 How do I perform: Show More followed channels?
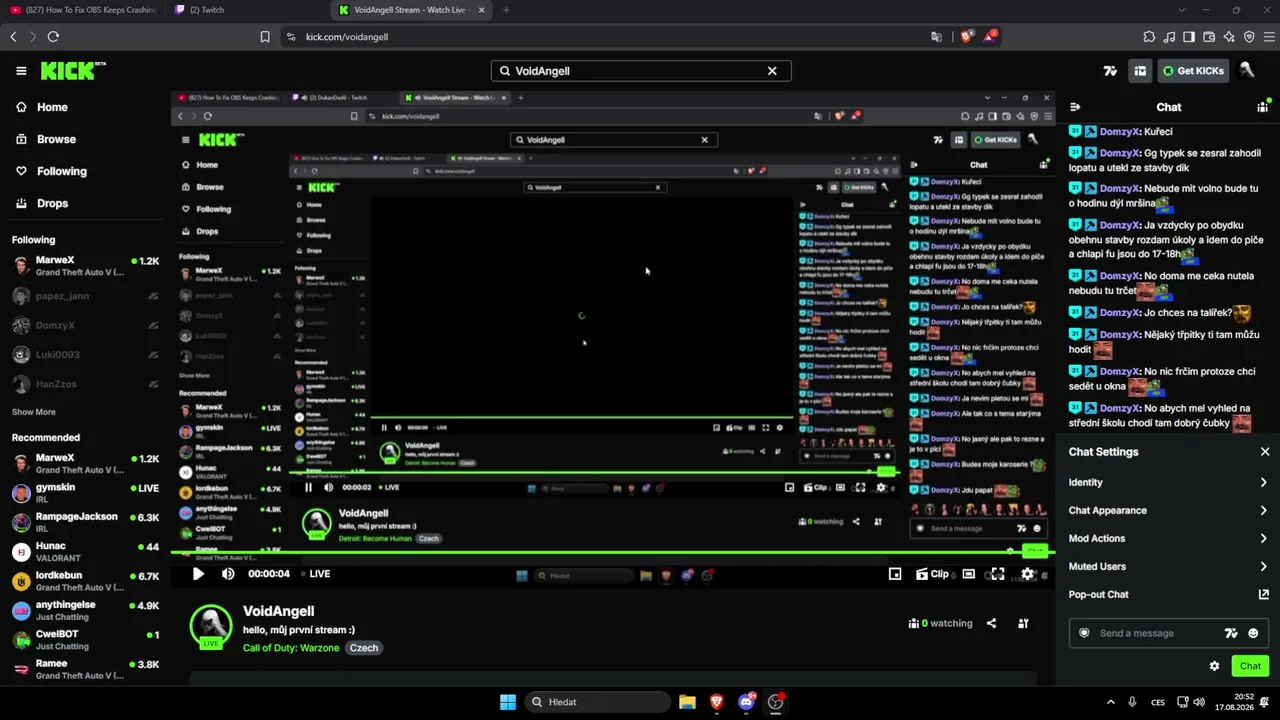[33, 412]
